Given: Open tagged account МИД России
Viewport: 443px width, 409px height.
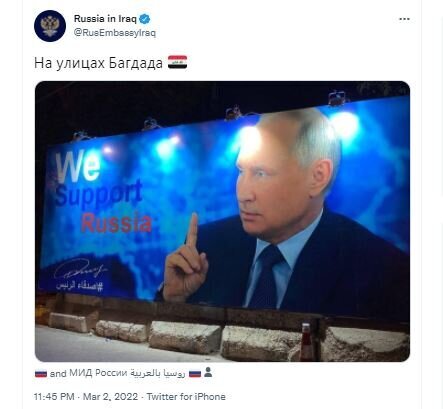Looking at the screenshot, I should 98,373.
